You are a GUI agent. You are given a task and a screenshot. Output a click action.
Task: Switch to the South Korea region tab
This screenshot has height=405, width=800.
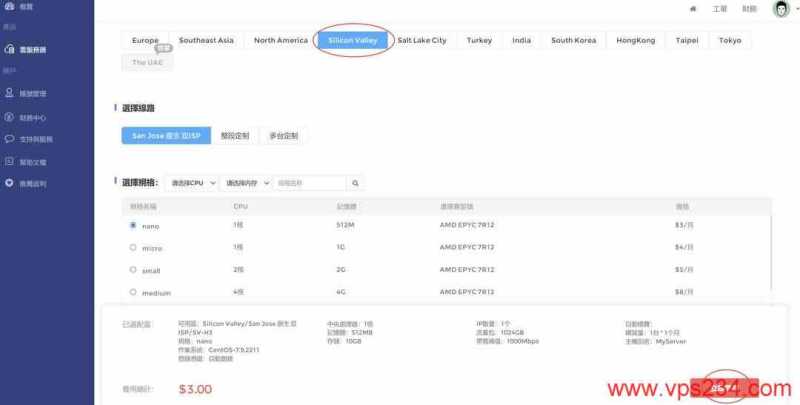coord(573,40)
